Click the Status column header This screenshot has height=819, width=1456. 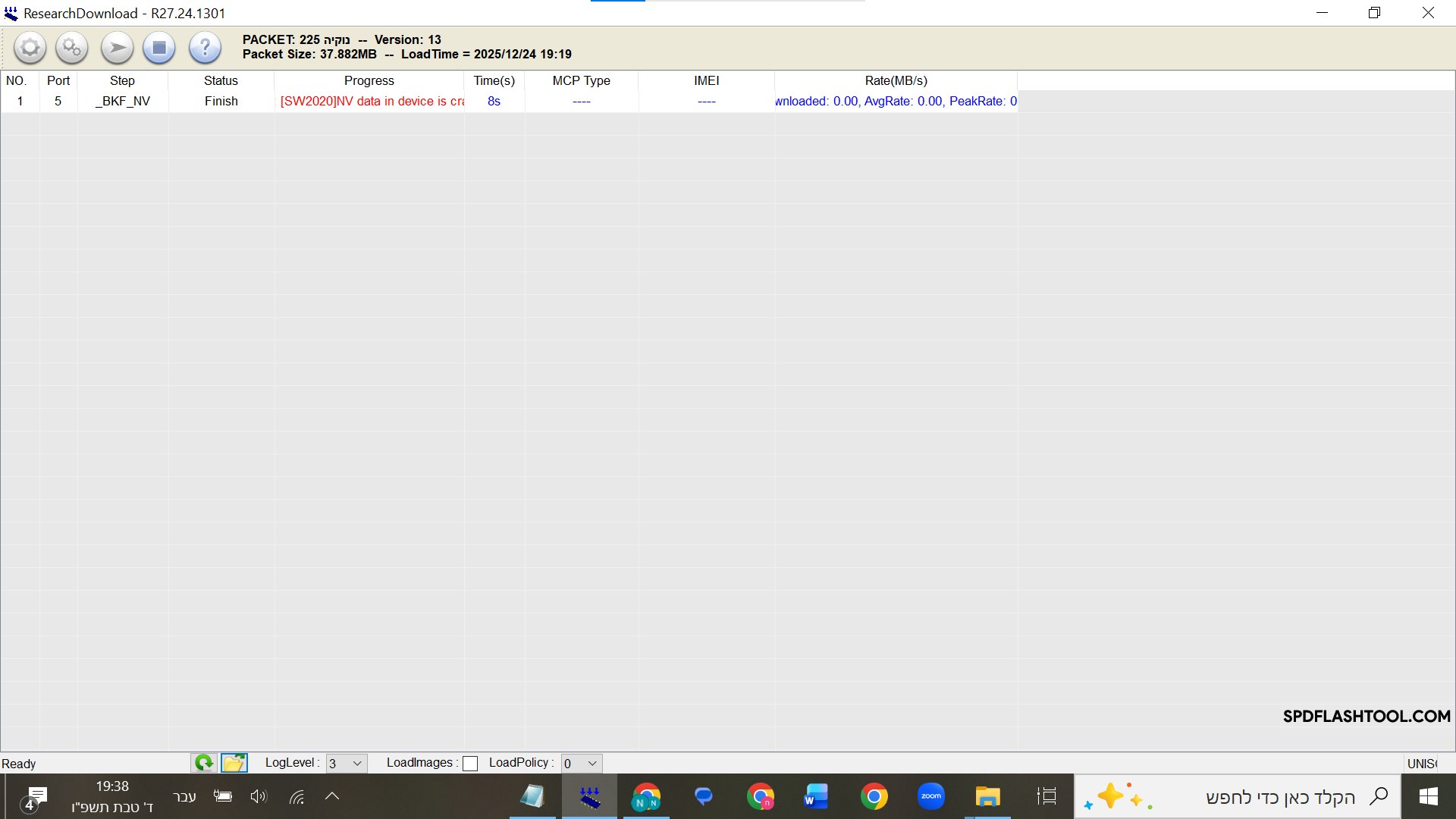coord(221,80)
